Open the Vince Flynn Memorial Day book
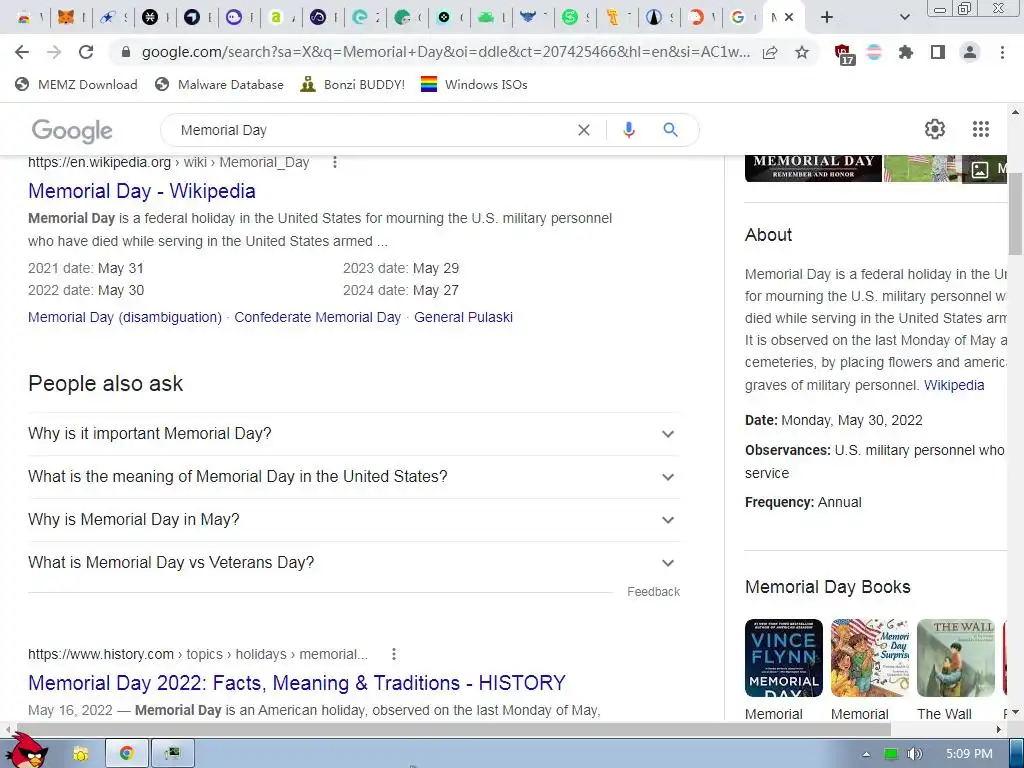 pyautogui.click(x=784, y=658)
